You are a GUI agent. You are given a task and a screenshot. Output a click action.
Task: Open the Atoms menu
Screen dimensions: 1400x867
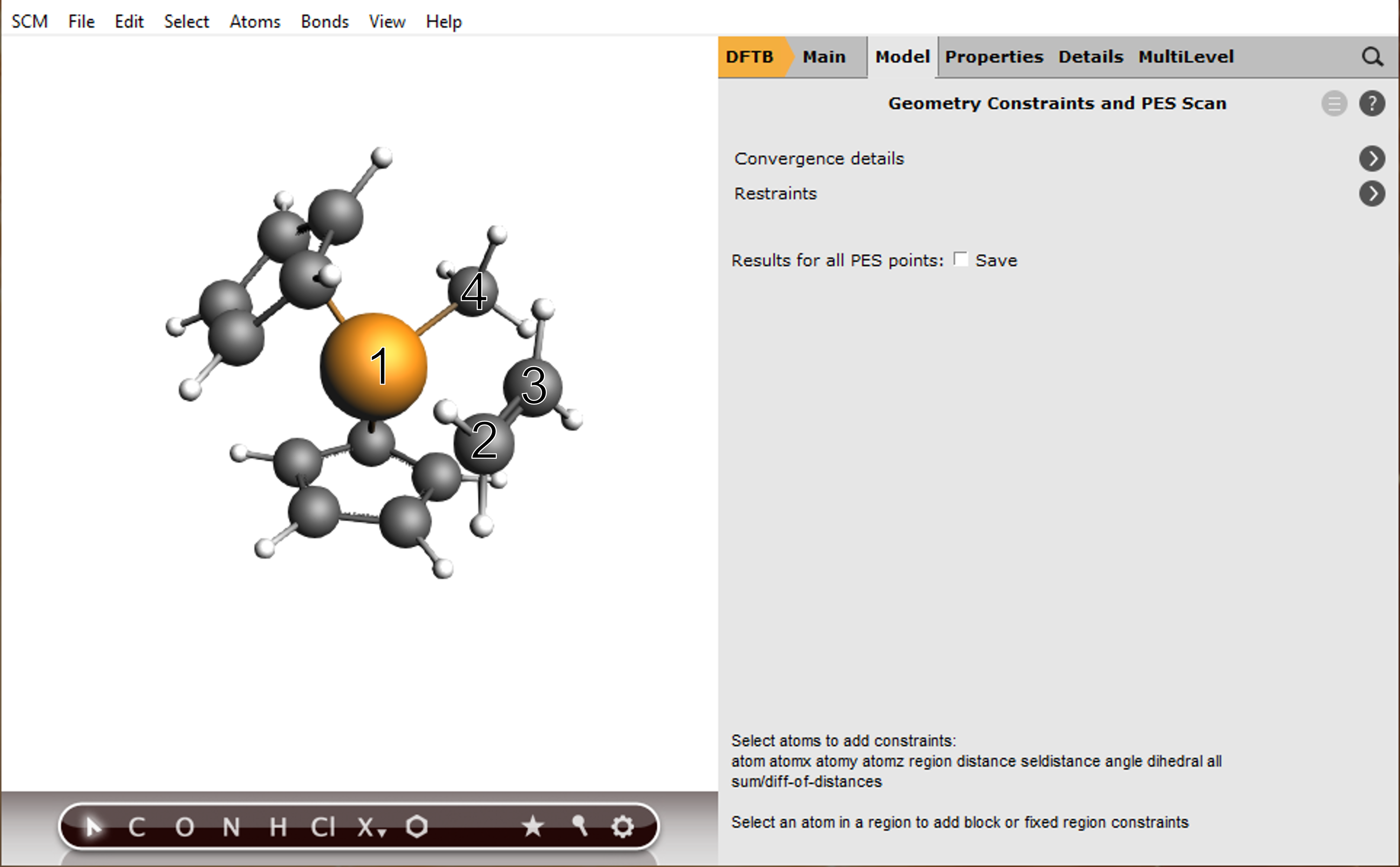pos(255,21)
